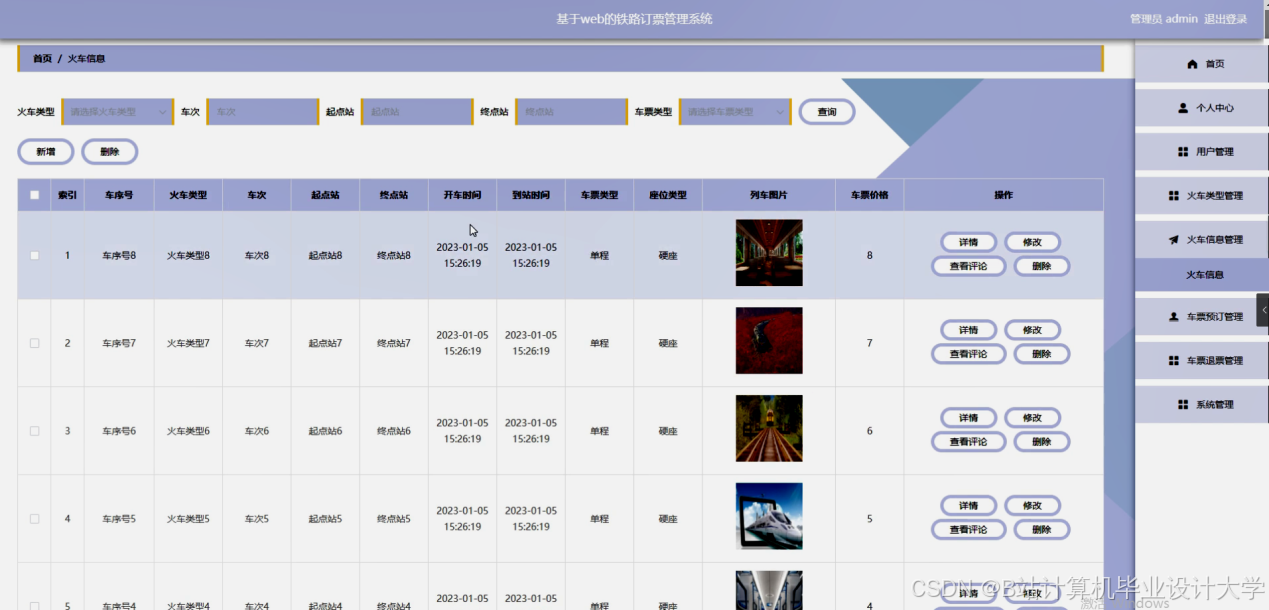
Task: Click the 车次 search input field
Action: click(x=262, y=112)
